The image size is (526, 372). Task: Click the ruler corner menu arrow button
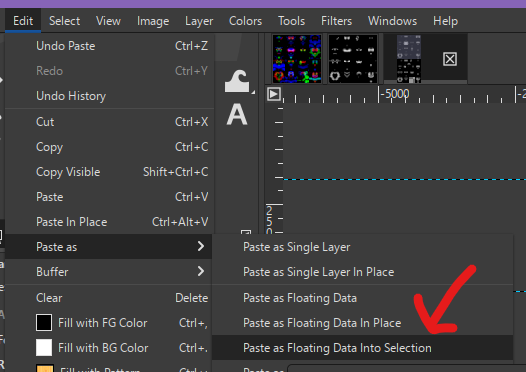pyautogui.click(x=274, y=94)
